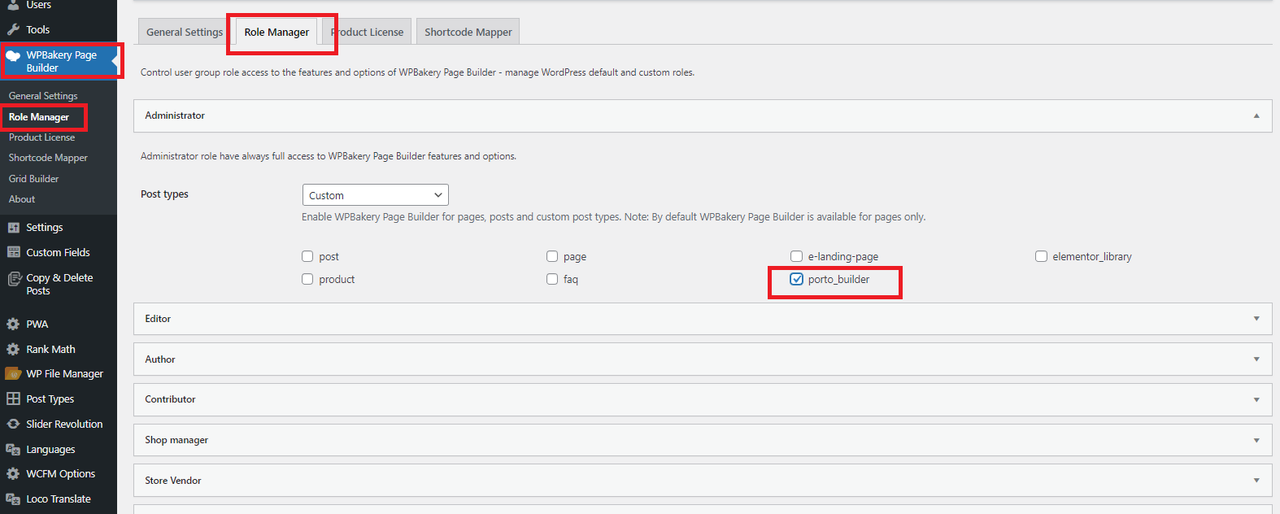Open the Loco Translate menu label

point(58,499)
